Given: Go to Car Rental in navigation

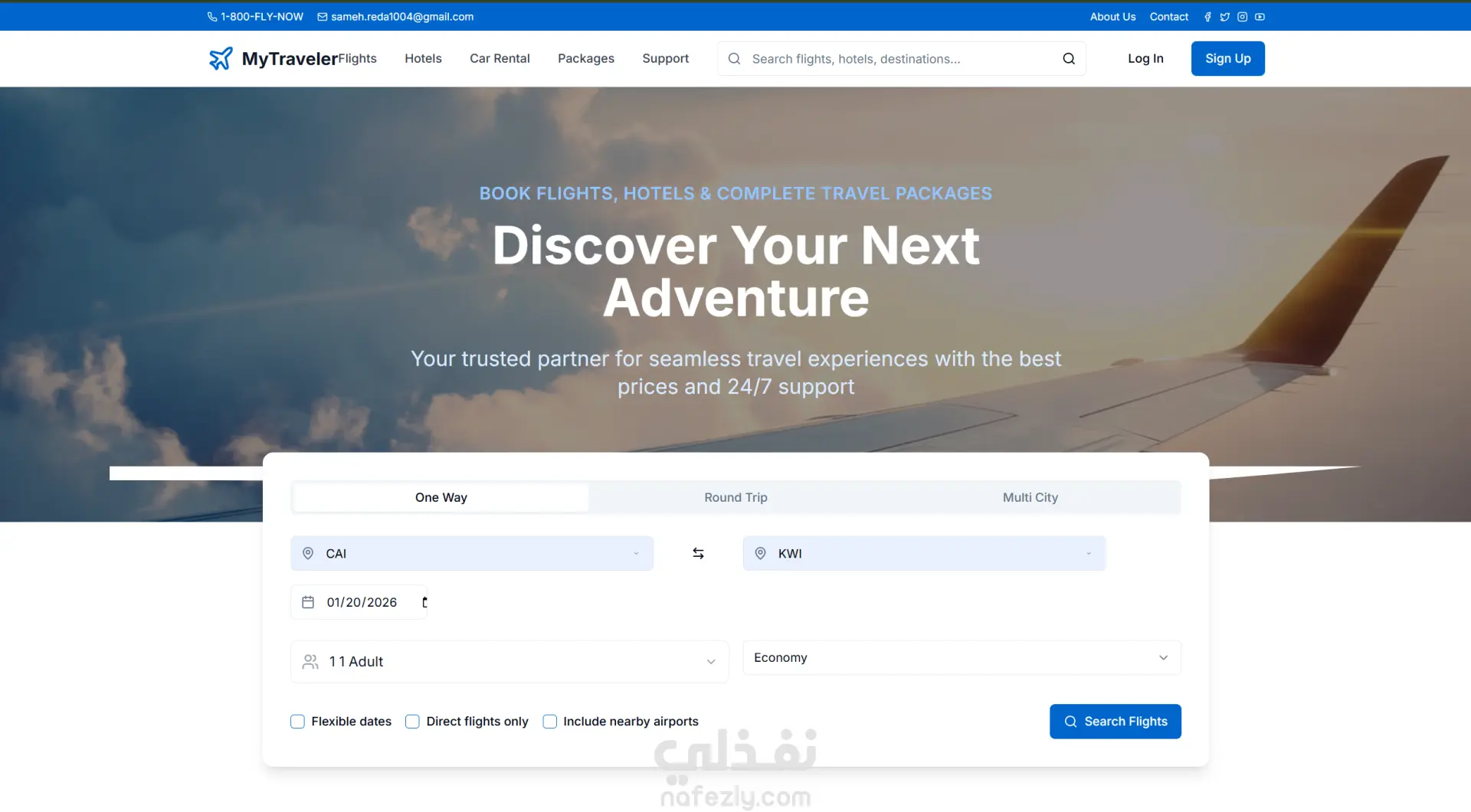Looking at the screenshot, I should coord(500,58).
